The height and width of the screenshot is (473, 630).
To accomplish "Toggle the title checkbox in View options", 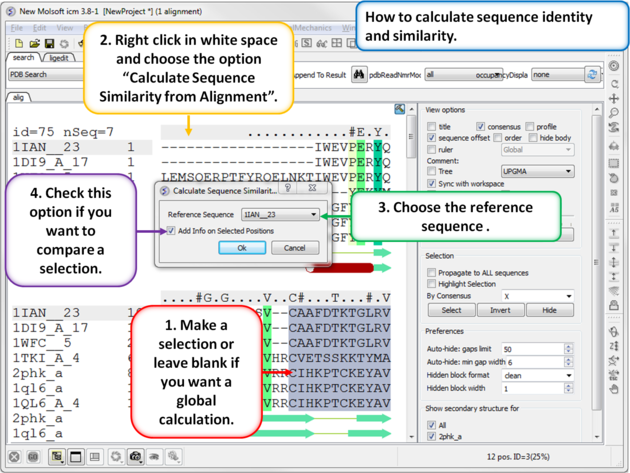I will pyautogui.click(x=432, y=127).
